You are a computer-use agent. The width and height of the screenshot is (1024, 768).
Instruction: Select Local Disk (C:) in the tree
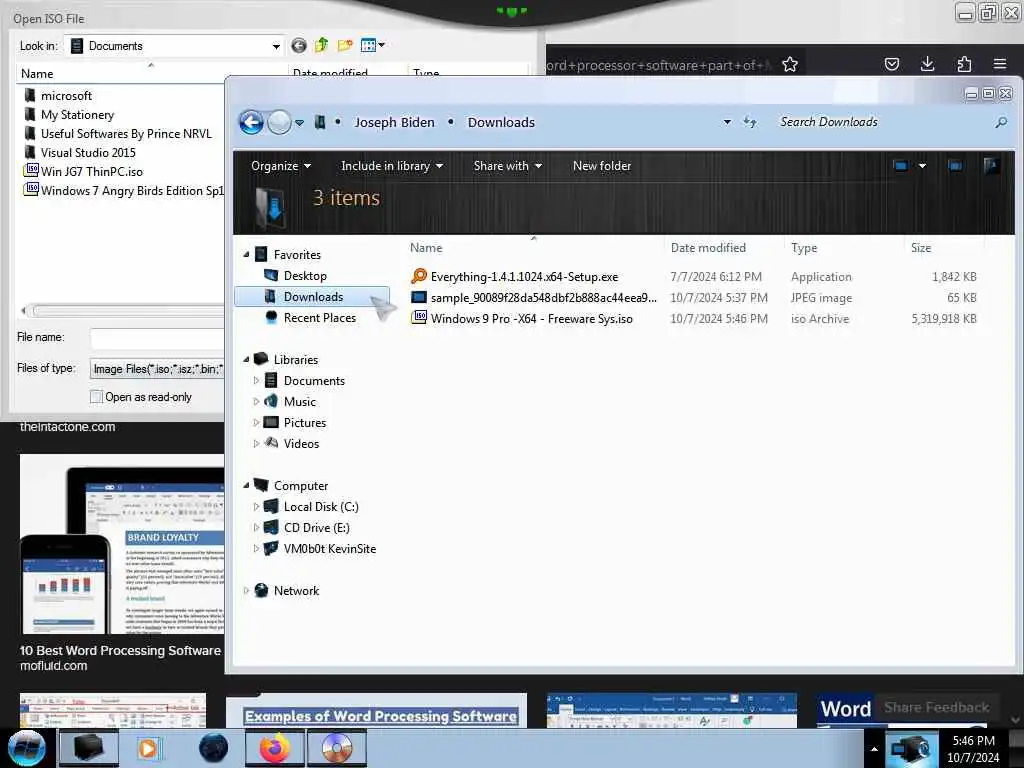point(321,507)
